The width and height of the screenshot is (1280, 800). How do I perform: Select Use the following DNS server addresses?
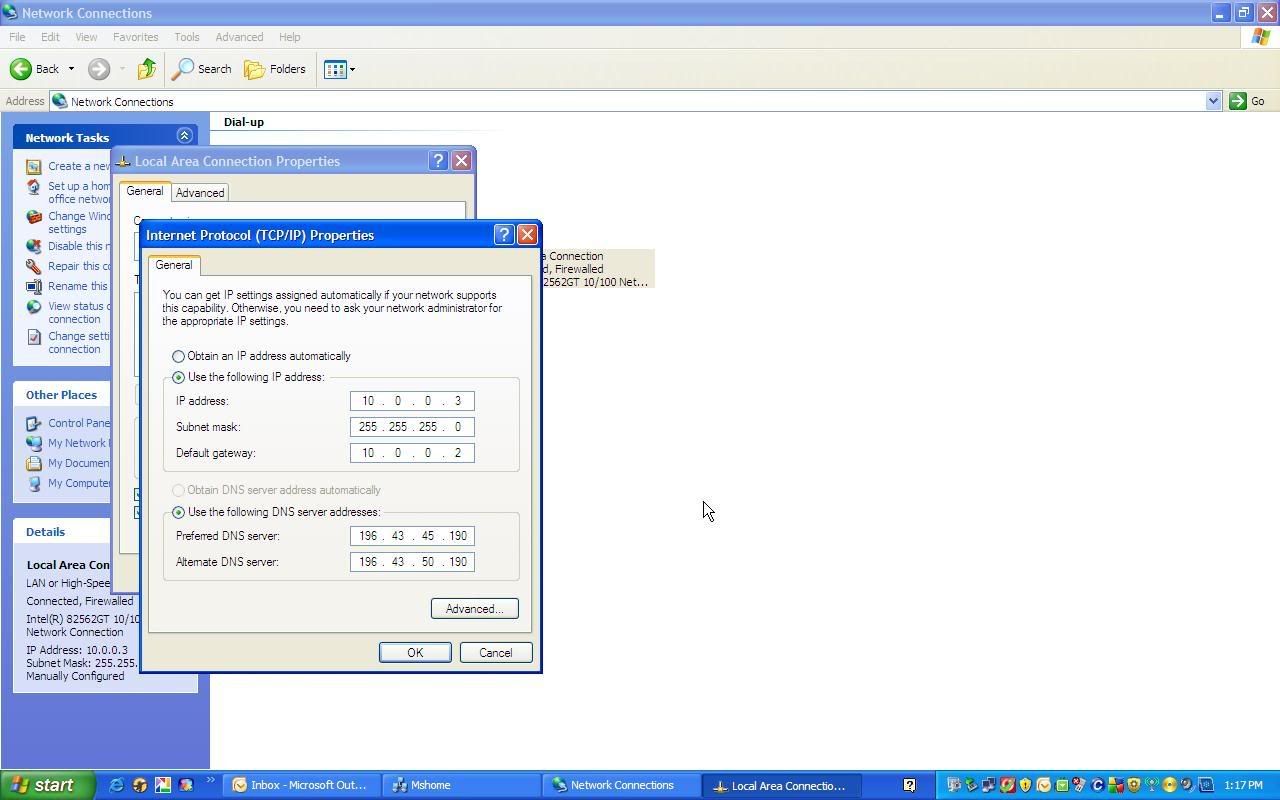tap(178, 512)
